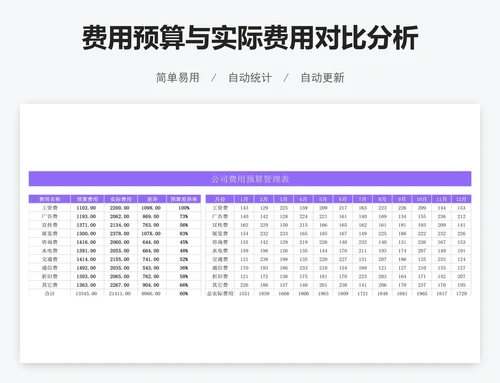500x383 pixels.
Task: Click 交通费 label in the left table
Action: (50, 259)
